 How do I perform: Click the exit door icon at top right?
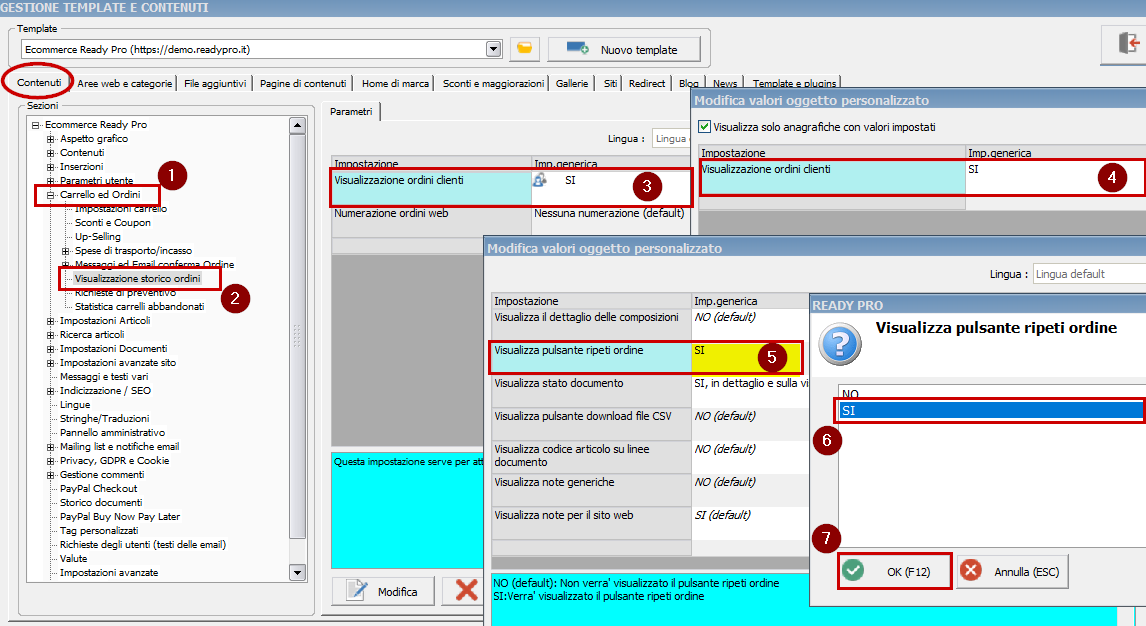pyautogui.click(x=1130, y=42)
